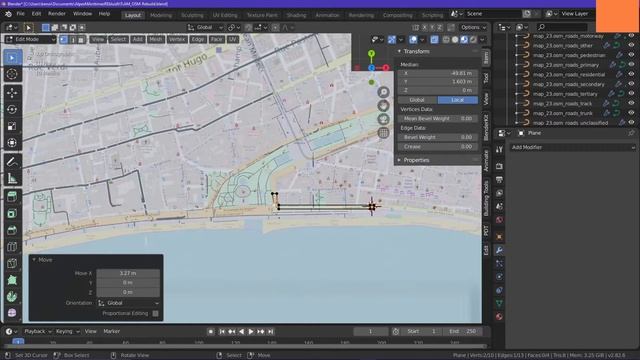Expand the Properties panel in sidebar

400,160
